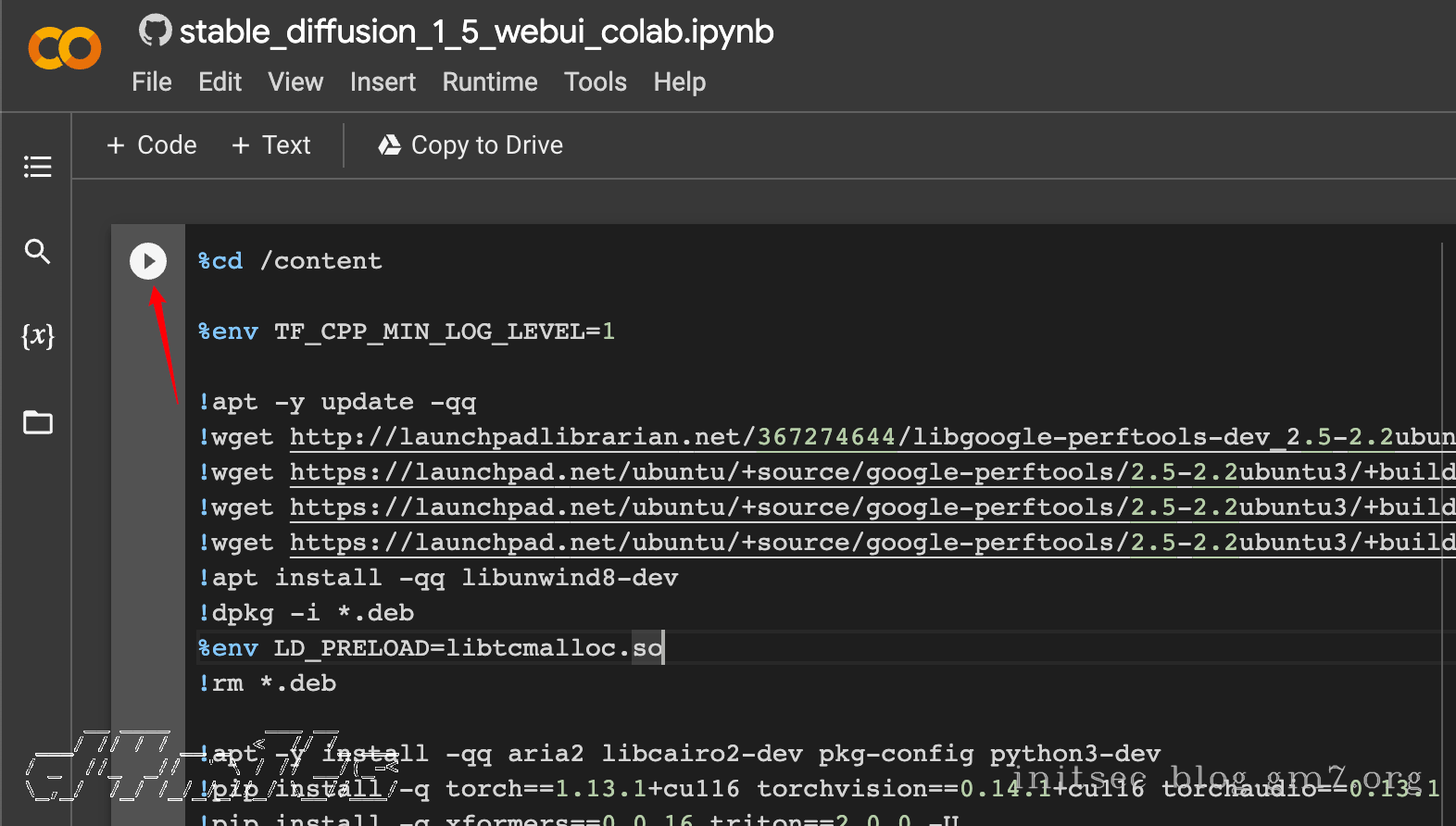
Task: Run the code cell with play button
Action: coord(148,261)
